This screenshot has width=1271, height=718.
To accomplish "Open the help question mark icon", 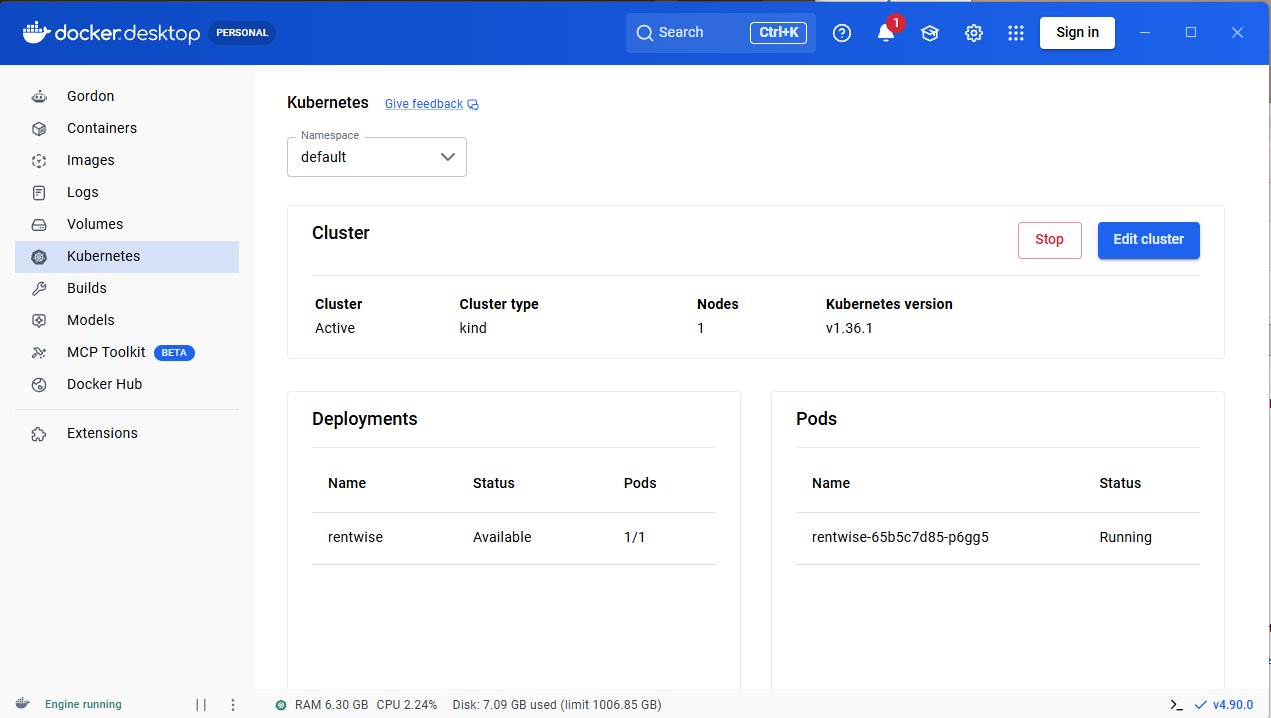I will 842,33.
